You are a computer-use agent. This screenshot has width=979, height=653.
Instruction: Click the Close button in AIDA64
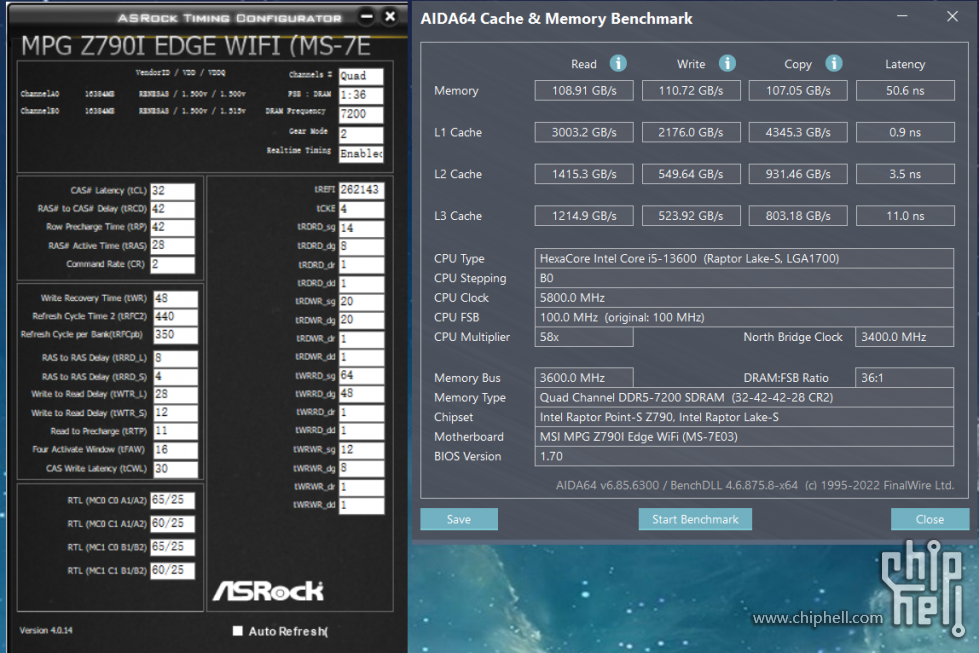point(930,519)
